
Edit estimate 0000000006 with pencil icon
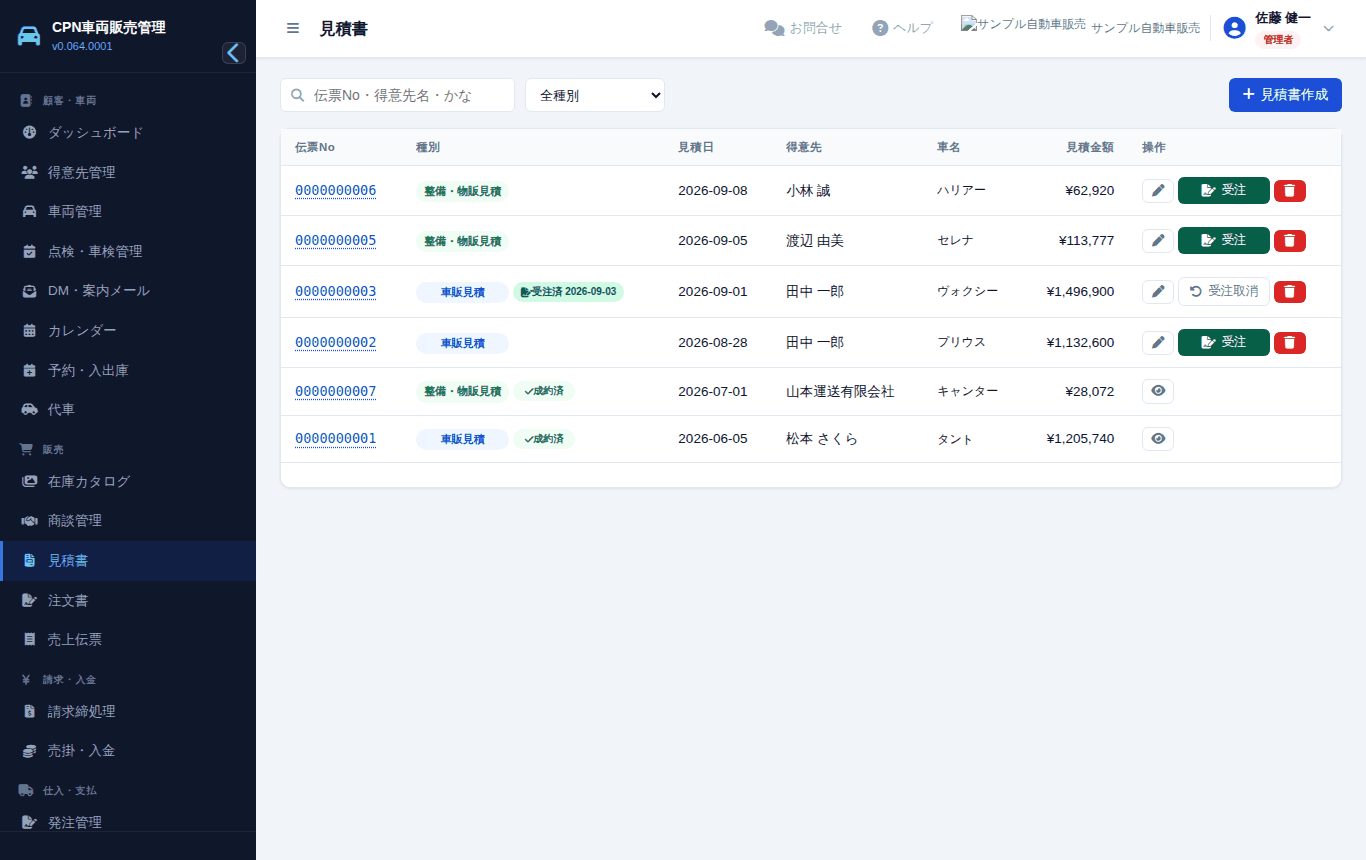[x=1158, y=191]
